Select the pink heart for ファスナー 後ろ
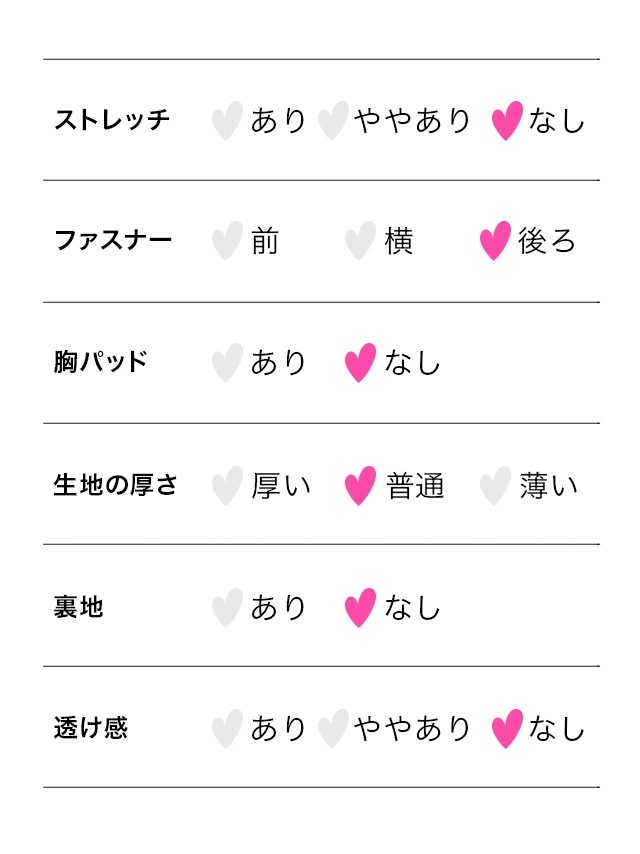Viewport: 640px width, 854px height. tap(495, 242)
